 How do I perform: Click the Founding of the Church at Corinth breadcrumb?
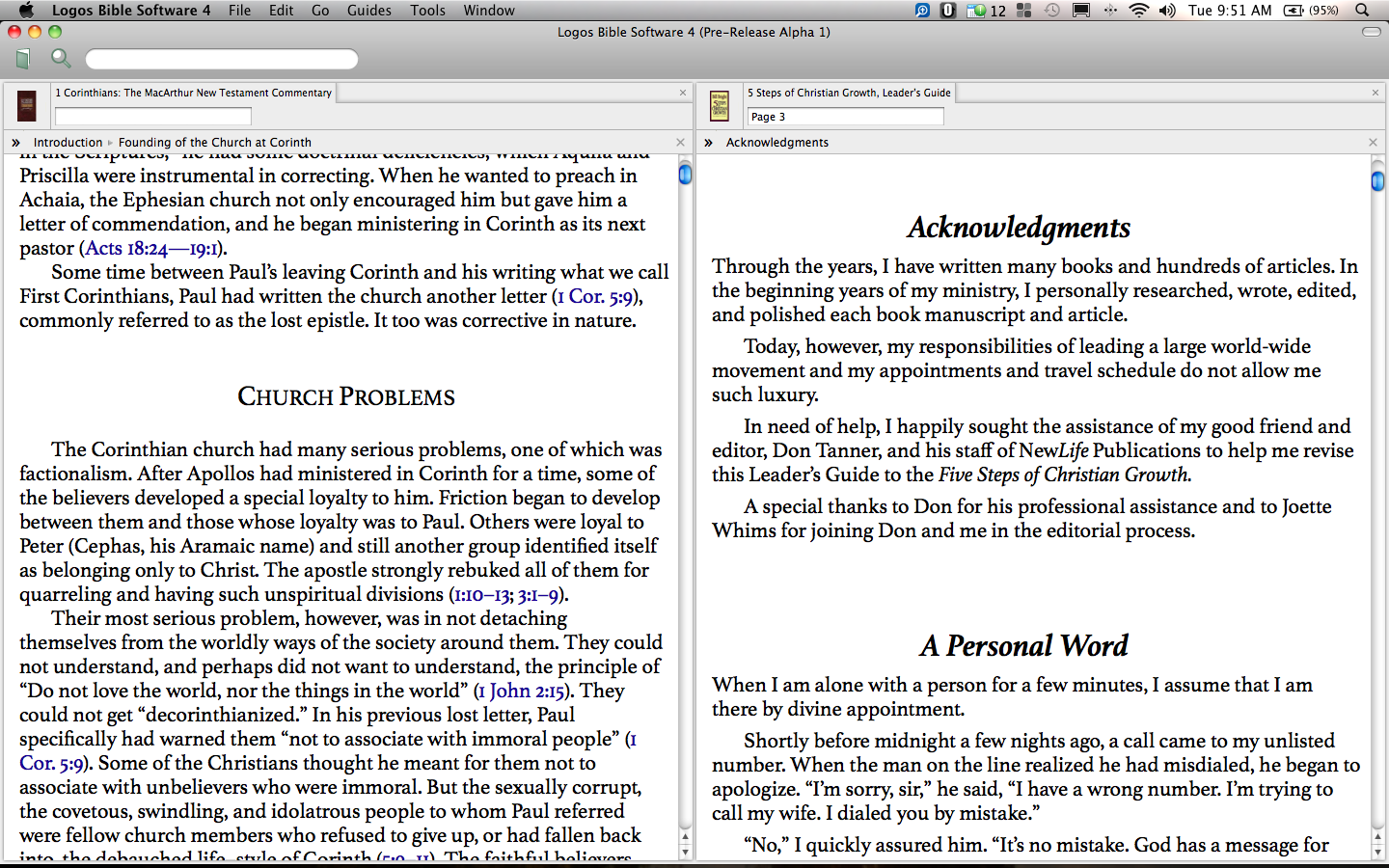tap(215, 142)
